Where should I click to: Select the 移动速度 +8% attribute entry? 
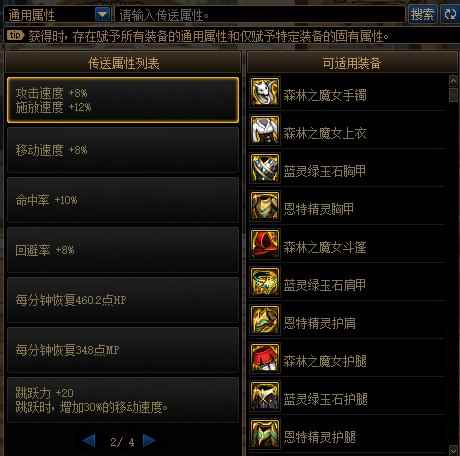(x=123, y=150)
